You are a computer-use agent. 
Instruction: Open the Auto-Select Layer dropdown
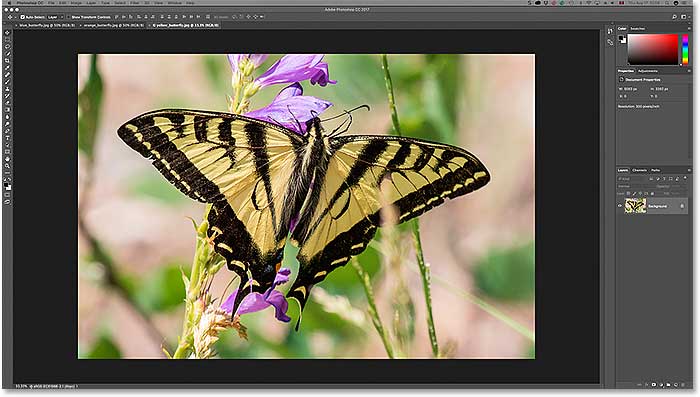[54, 17]
